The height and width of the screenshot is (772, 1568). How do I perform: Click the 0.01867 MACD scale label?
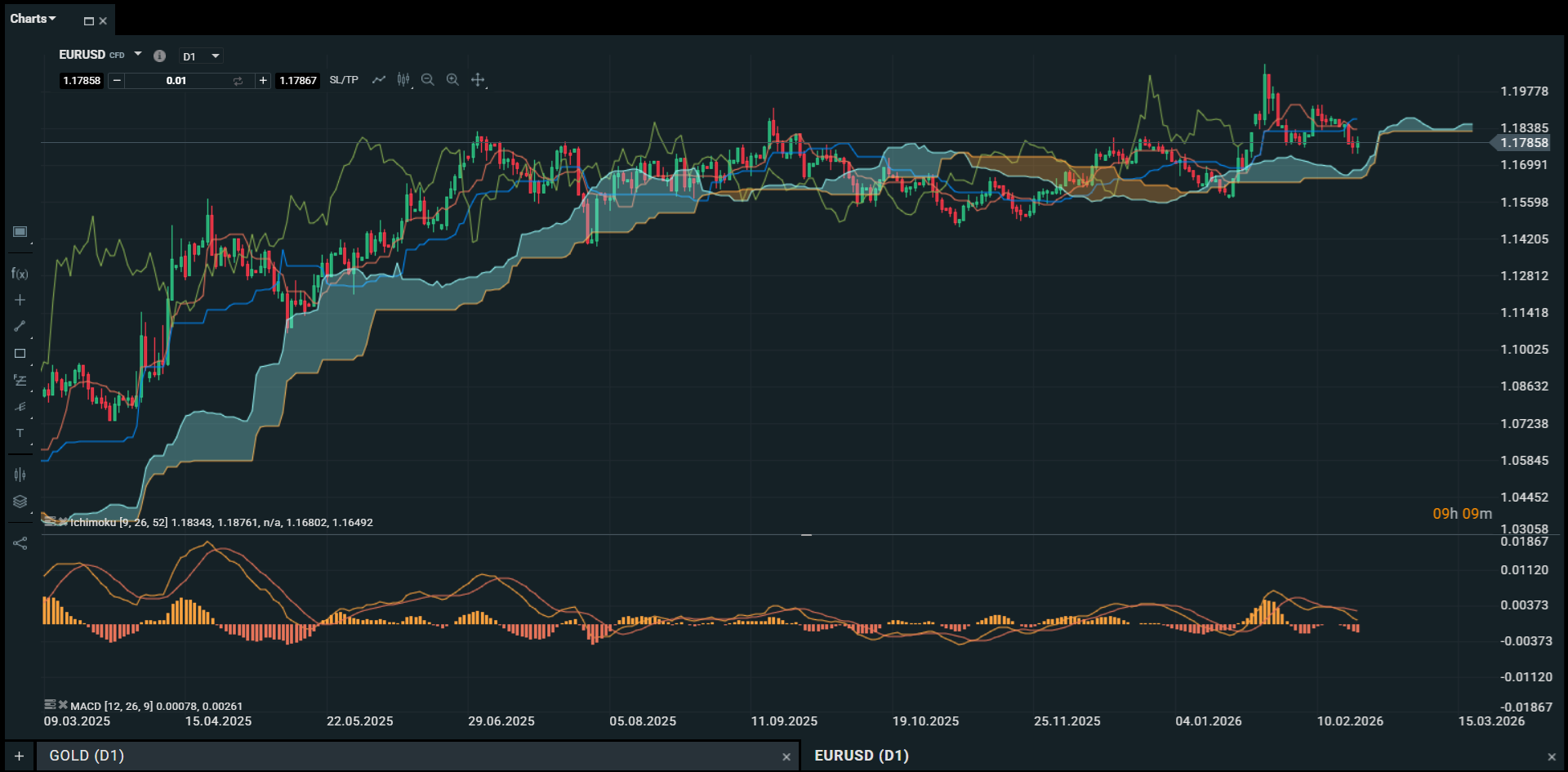(x=1524, y=542)
